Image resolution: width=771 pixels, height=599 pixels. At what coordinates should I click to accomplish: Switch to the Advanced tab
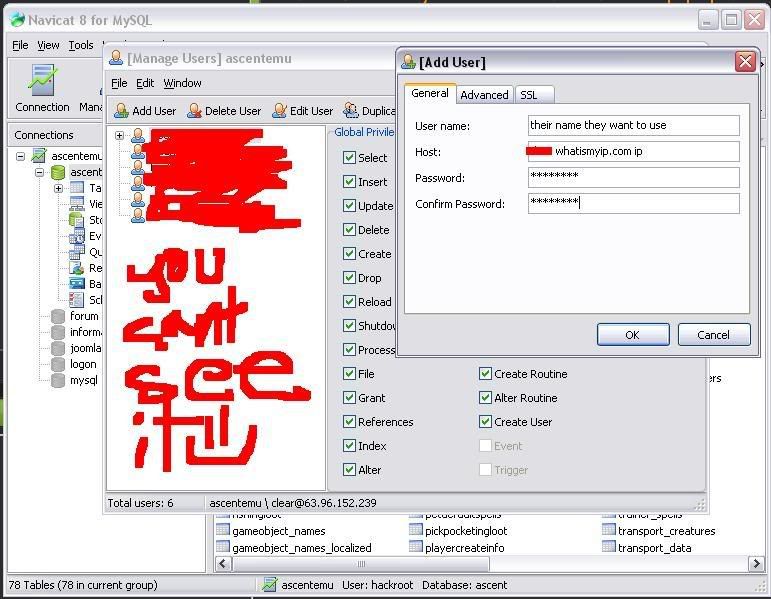coord(484,95)
